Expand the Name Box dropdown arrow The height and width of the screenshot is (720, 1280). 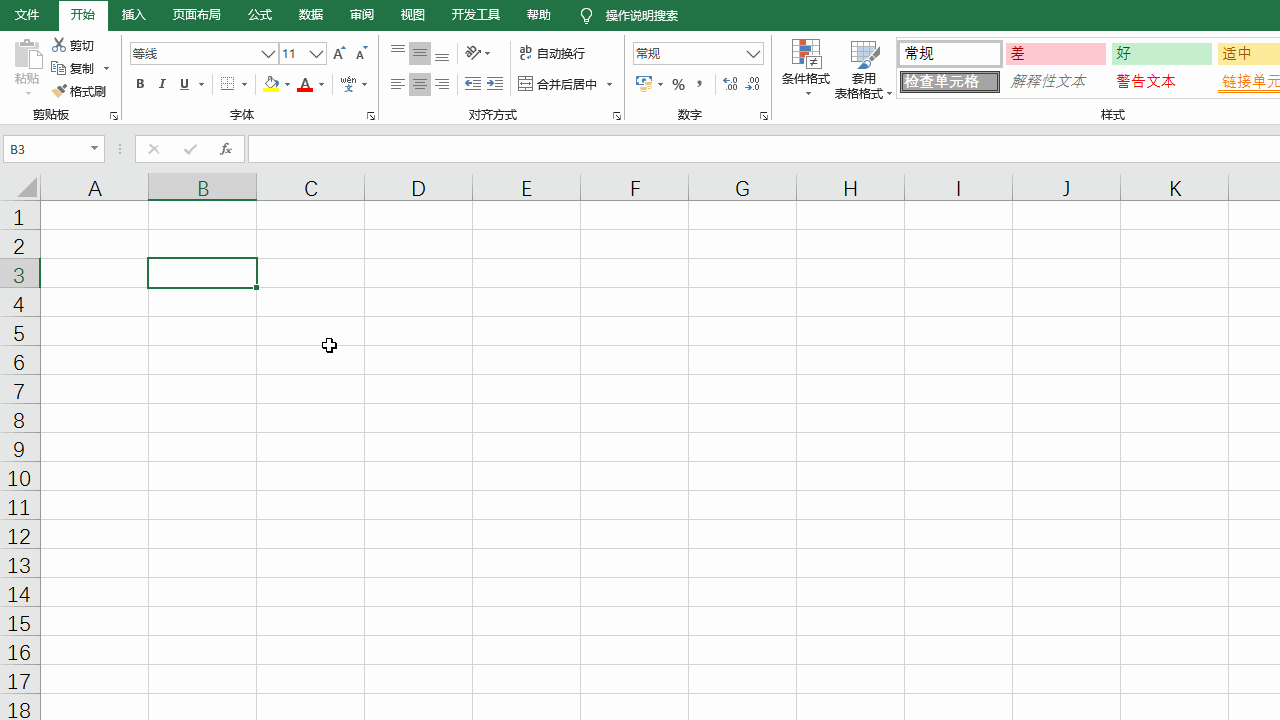click(x=95, y=149)
